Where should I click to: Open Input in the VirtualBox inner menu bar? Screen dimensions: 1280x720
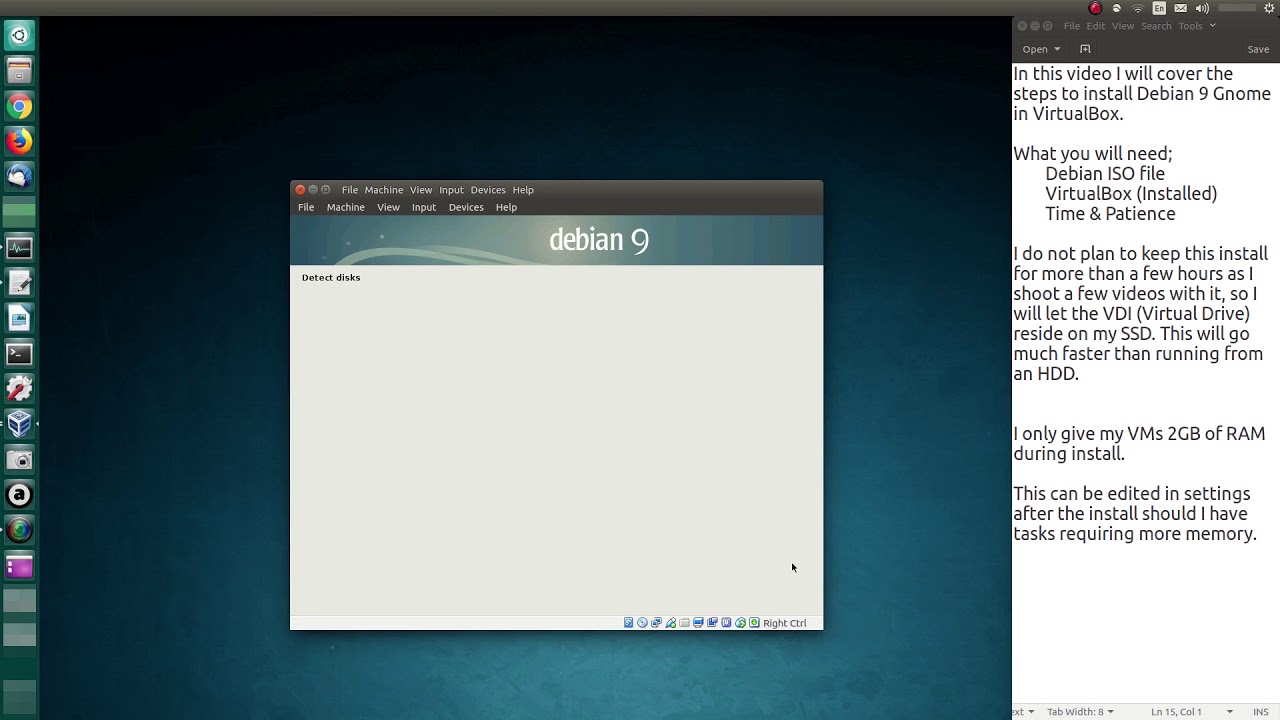424,207
